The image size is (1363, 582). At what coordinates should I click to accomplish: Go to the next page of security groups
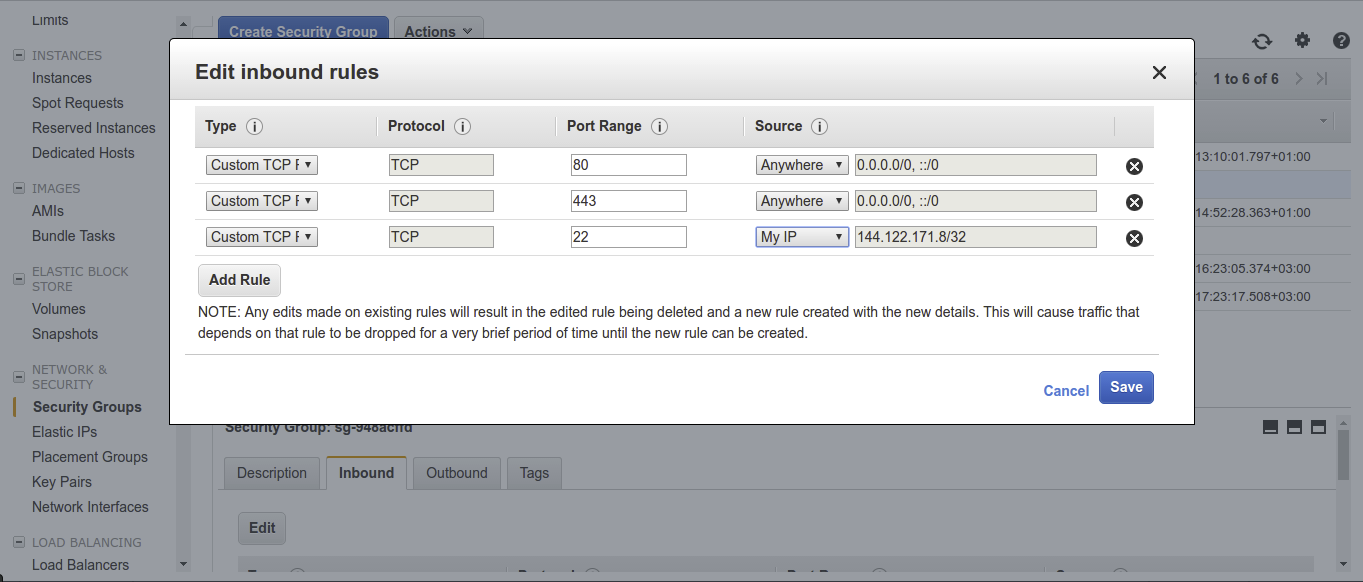[x=1298, y=78]
